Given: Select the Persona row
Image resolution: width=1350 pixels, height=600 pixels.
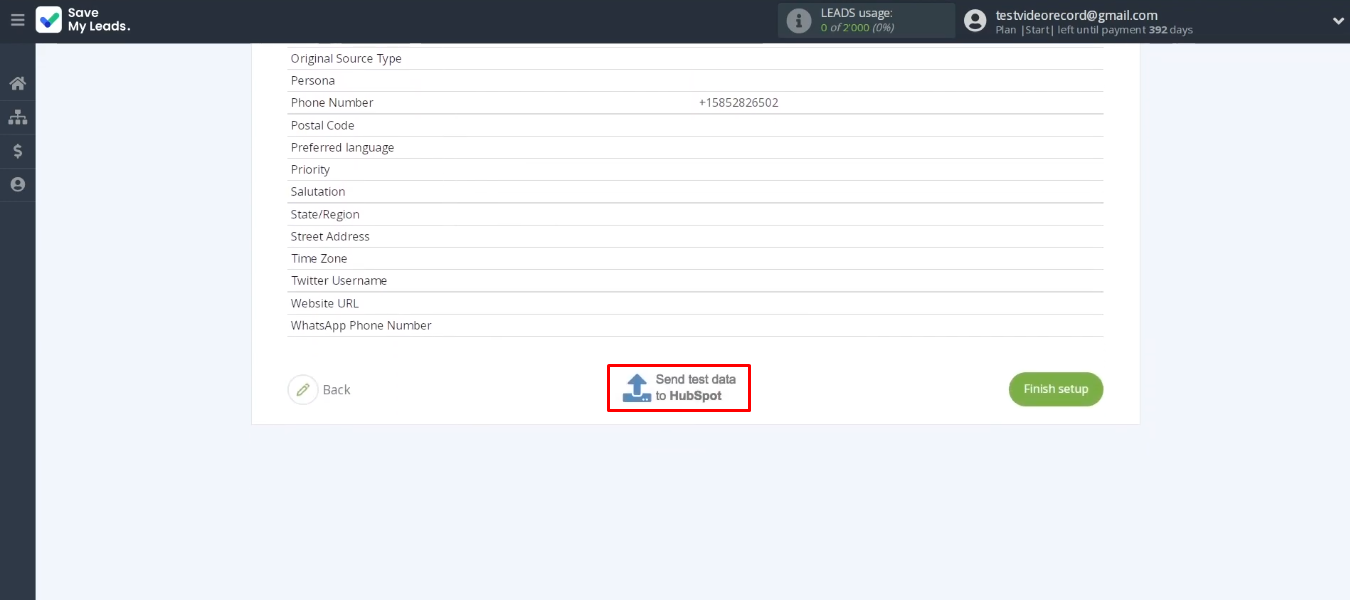Looking at the screenshot, I should (696, 80).
